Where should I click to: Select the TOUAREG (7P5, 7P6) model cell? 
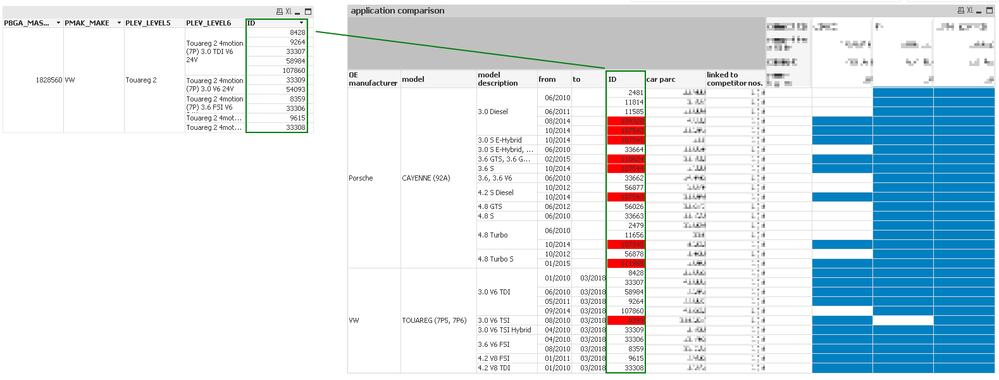tap(438, 321)
